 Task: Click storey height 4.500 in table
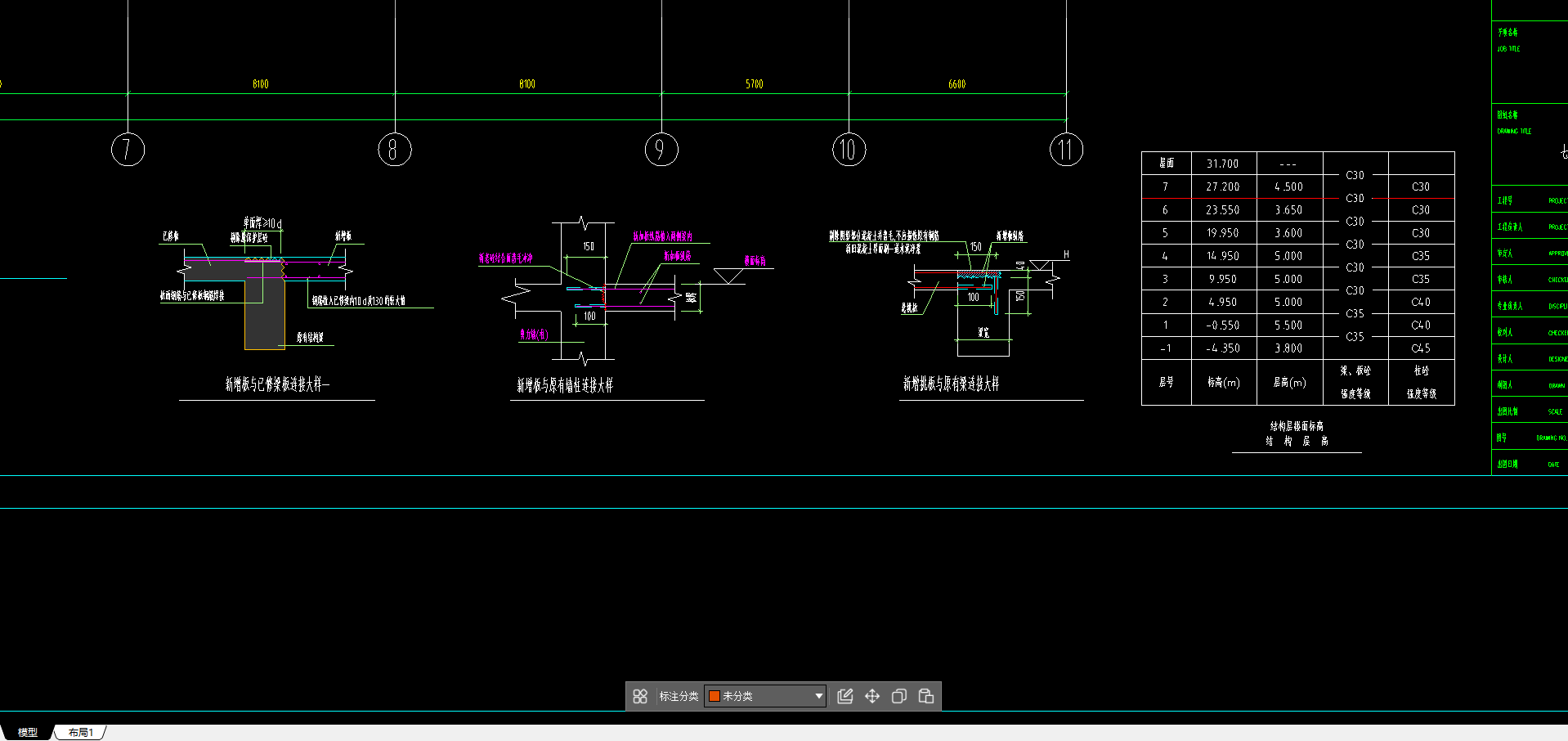click(1288, 186)
